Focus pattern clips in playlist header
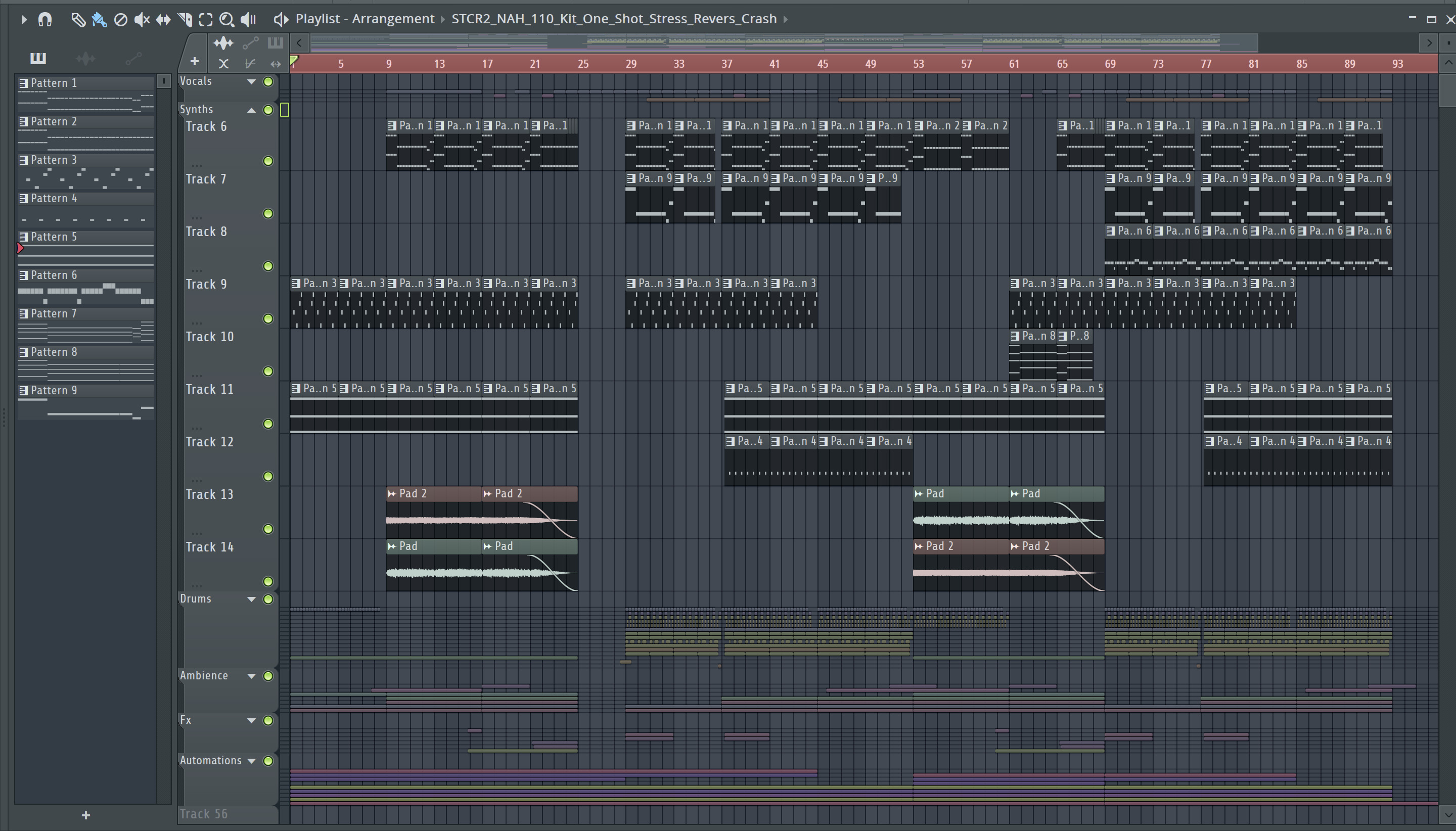The height and width of the screenshot is (831, 1456). (x=276, y=42)
